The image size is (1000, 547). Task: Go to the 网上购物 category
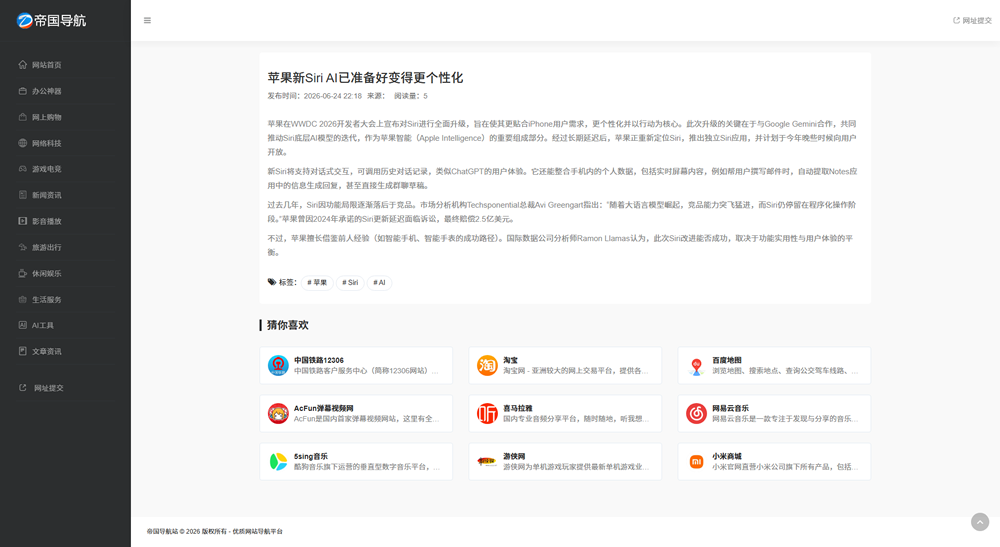pyautogui.click(x=47, y=117)
